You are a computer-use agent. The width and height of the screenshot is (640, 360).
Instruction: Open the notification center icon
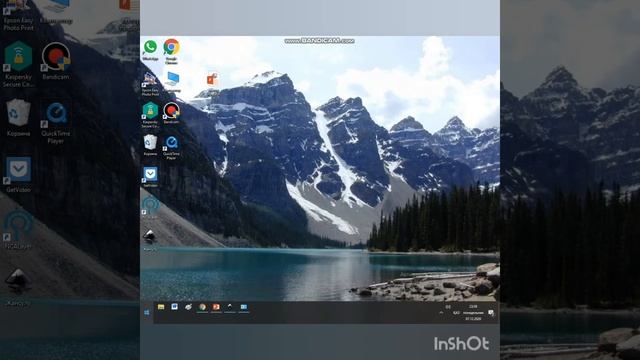tap(491, 313)
